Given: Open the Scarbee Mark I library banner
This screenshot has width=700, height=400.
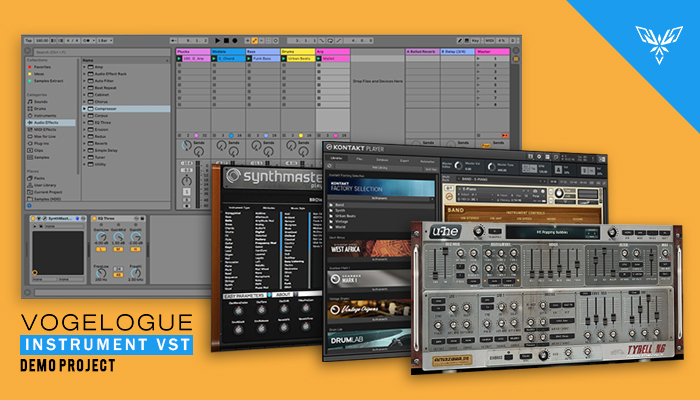Looking at the screenshot, I should click(370, 279).
